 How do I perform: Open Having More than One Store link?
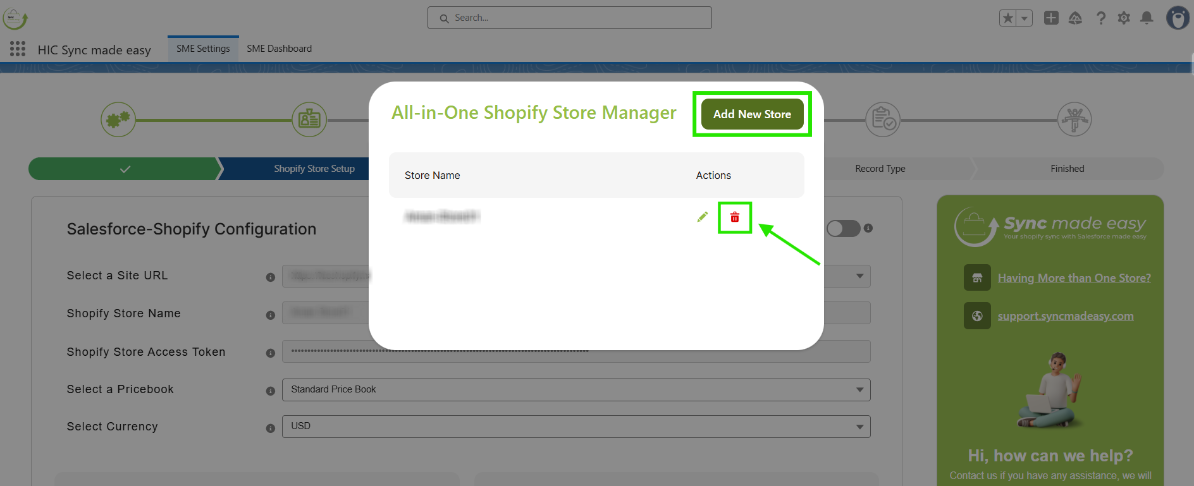click(1074, 278)
